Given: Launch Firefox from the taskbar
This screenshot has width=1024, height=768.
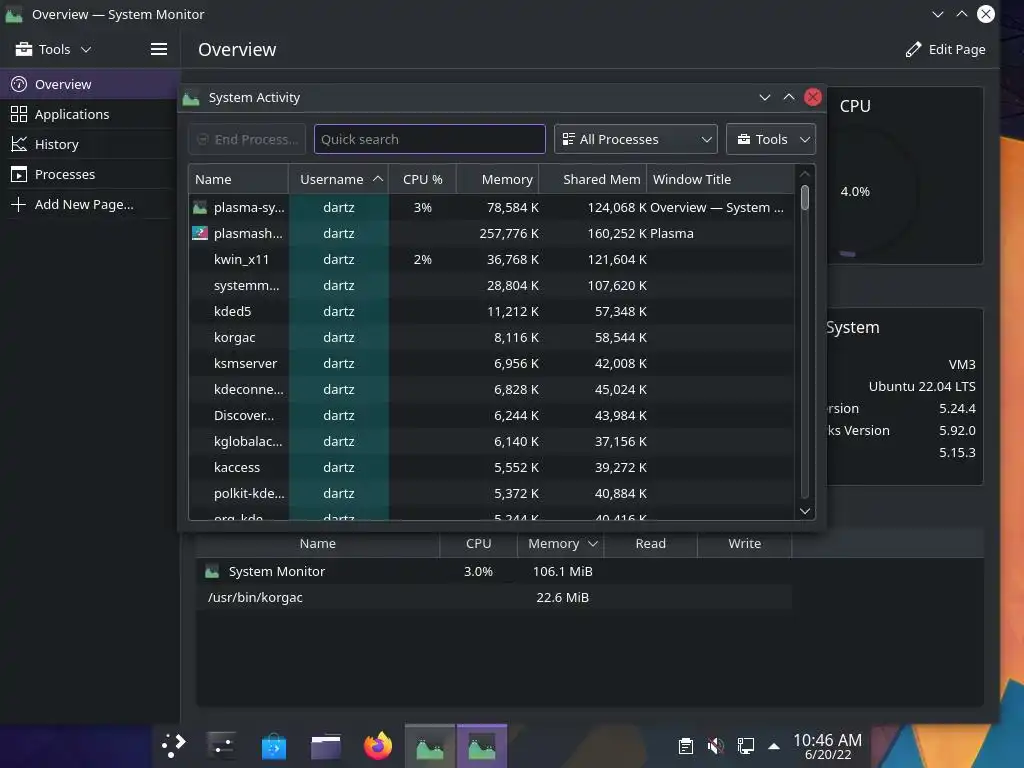Looking at the screenshot, I should tap(378, 746).
